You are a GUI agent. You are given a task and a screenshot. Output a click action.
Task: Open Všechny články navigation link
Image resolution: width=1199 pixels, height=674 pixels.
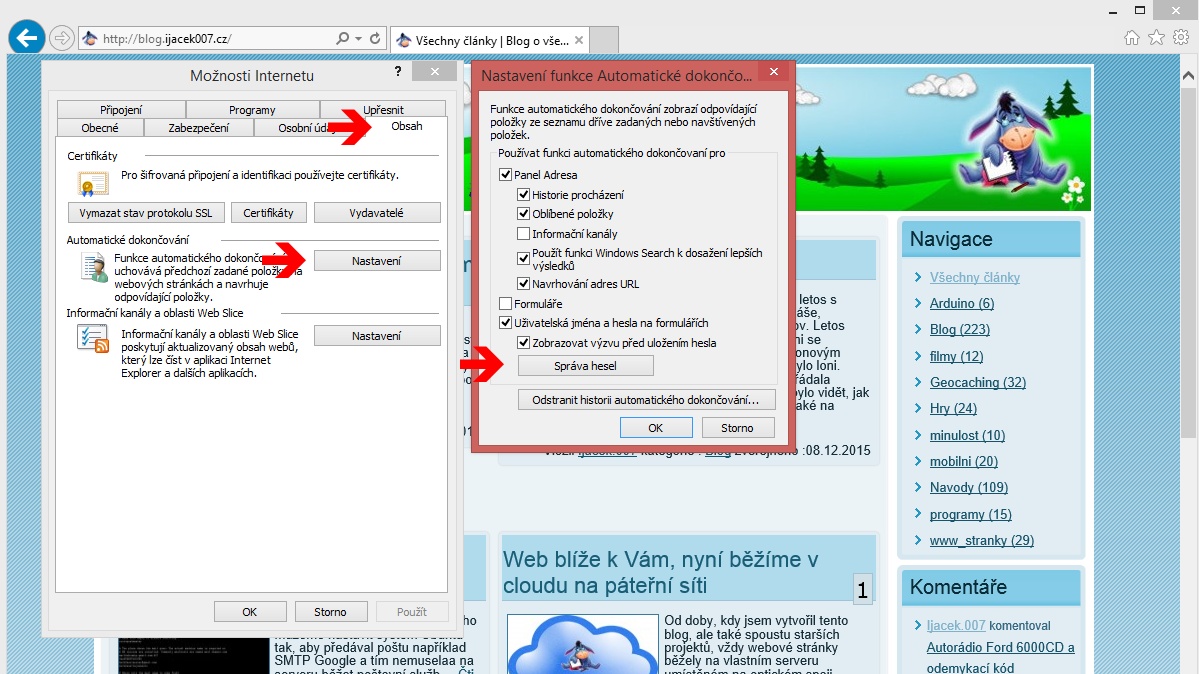point(975,277)
